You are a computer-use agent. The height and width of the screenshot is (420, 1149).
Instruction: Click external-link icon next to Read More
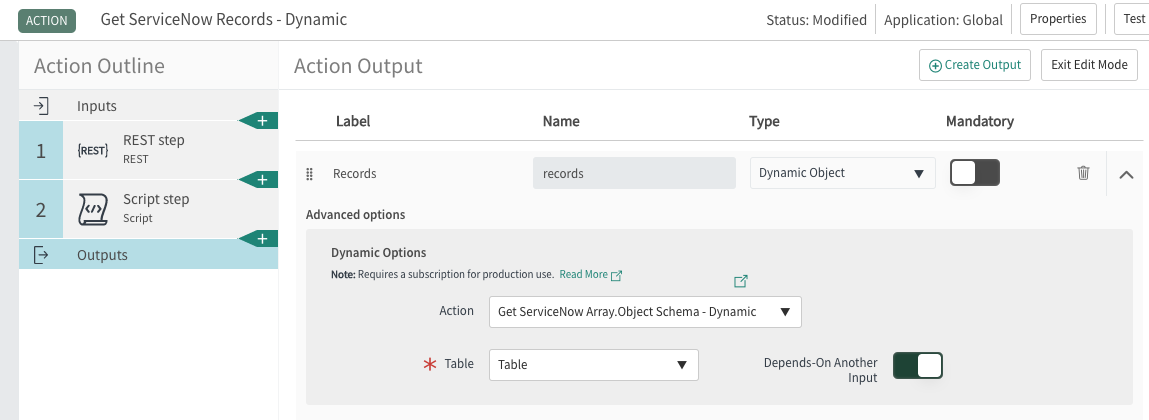(x=616, y=276)
